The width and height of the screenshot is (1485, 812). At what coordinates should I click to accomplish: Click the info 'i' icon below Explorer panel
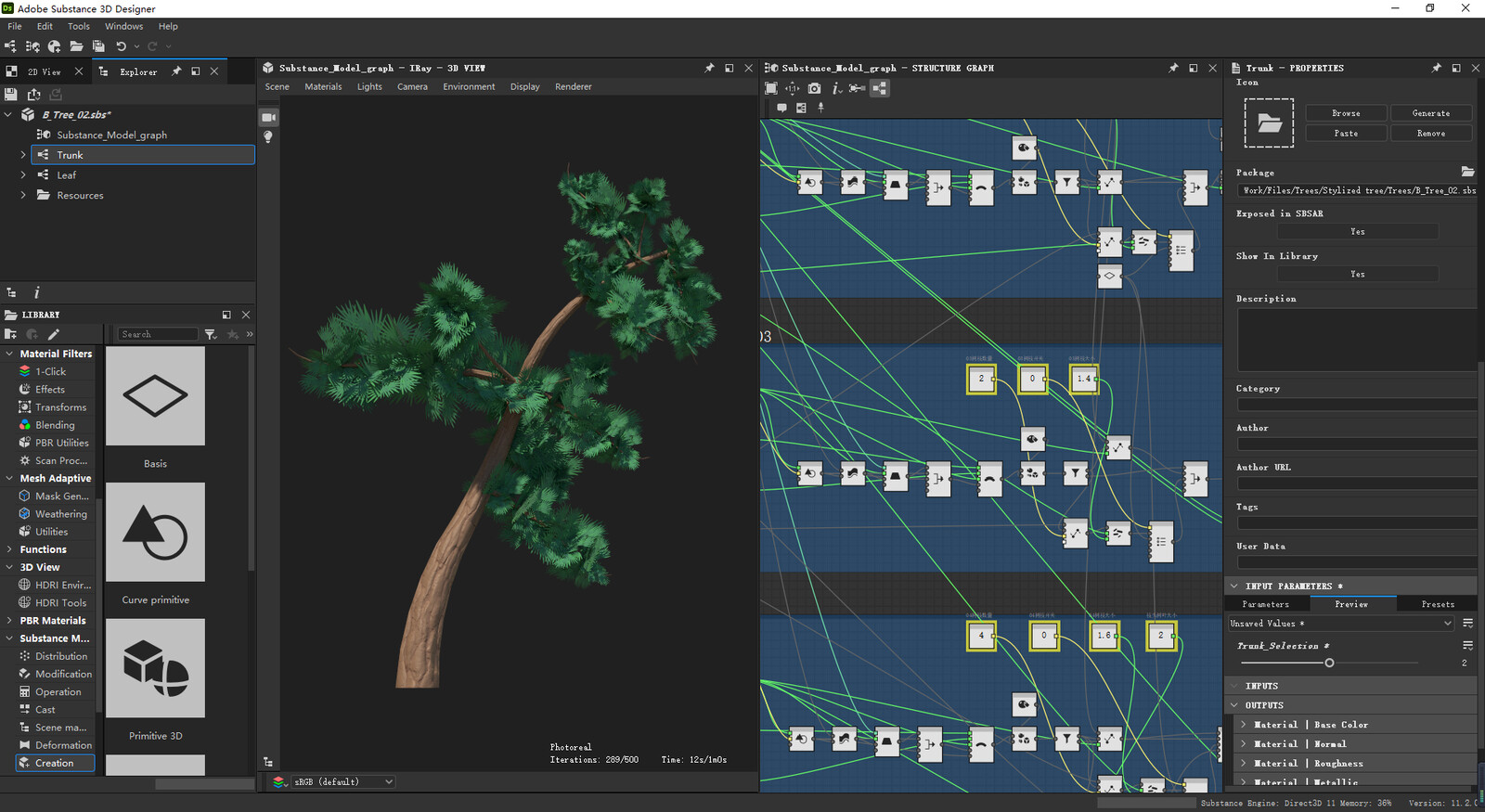tap(37, 292)
